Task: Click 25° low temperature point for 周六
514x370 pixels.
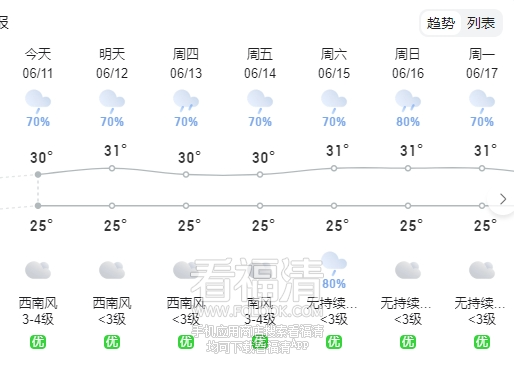Action: (x=334, y=206)
